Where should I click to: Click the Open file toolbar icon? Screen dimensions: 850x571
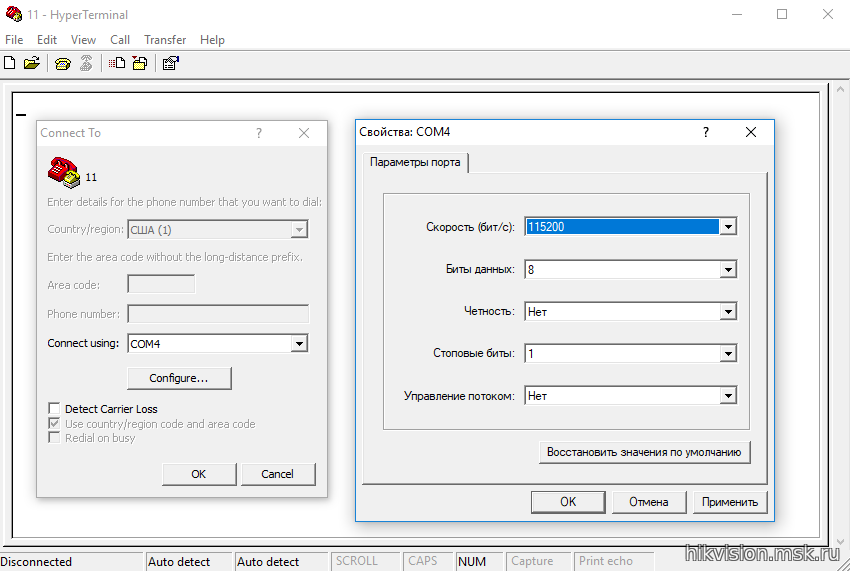pos(32,63)
